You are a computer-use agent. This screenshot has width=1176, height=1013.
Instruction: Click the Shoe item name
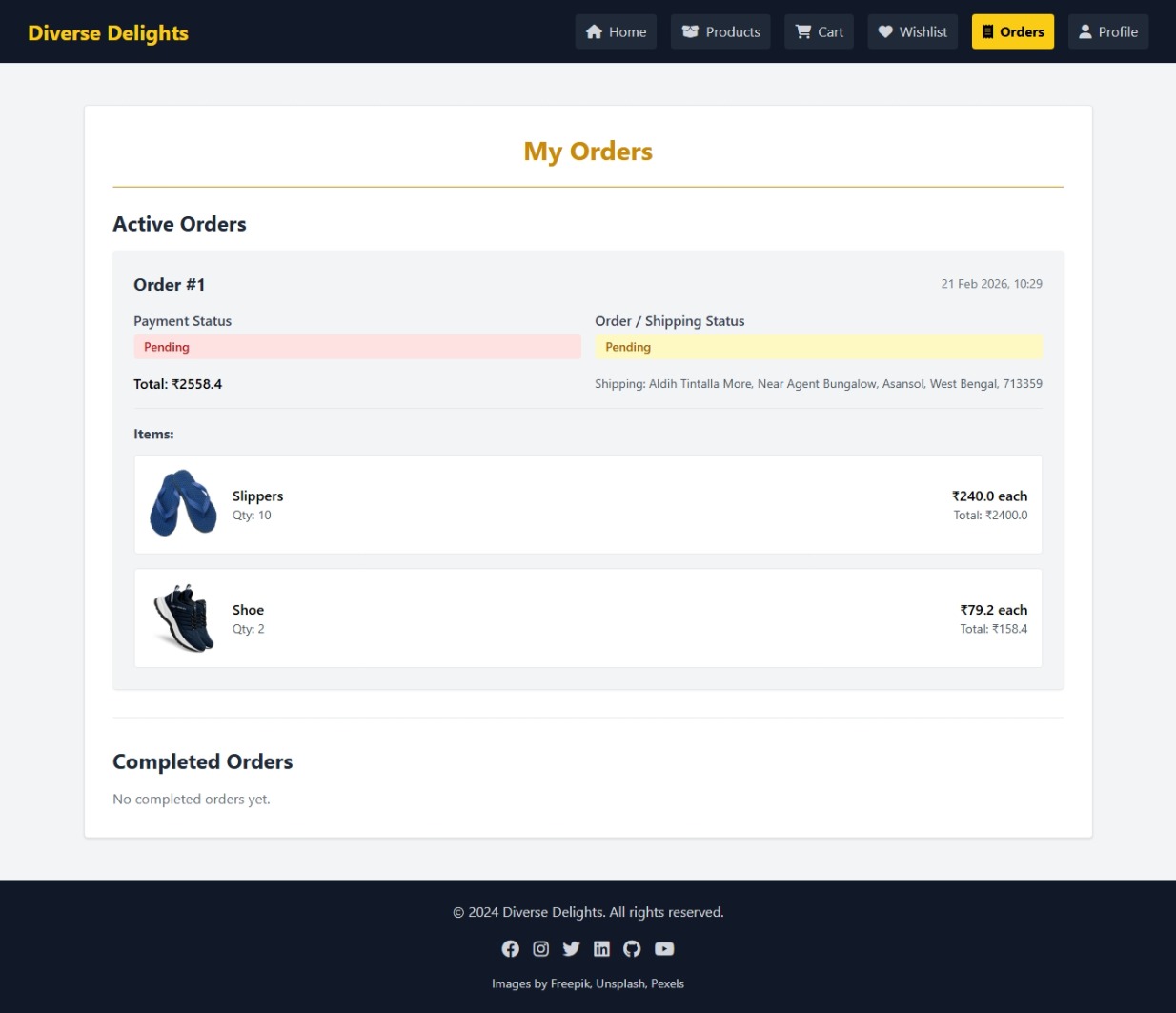tap(248, 610)
